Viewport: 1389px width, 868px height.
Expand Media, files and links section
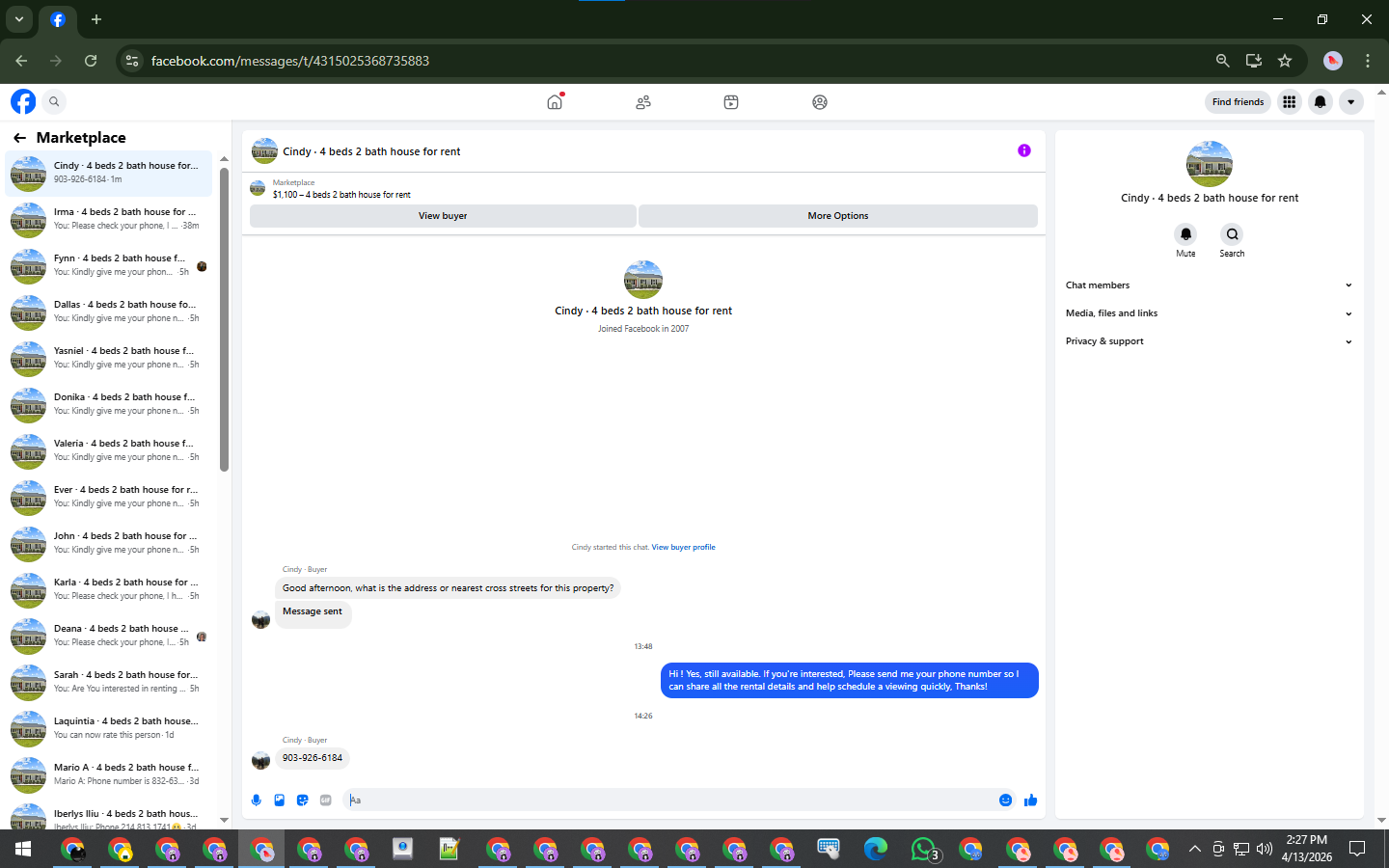point(1209,313)
